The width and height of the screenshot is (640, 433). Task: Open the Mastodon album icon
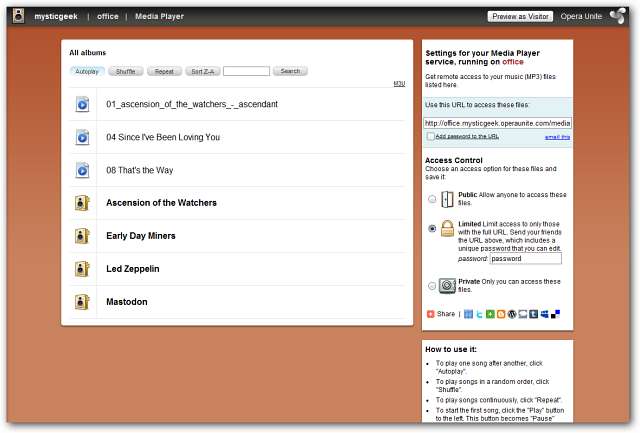tap(82, 302)
